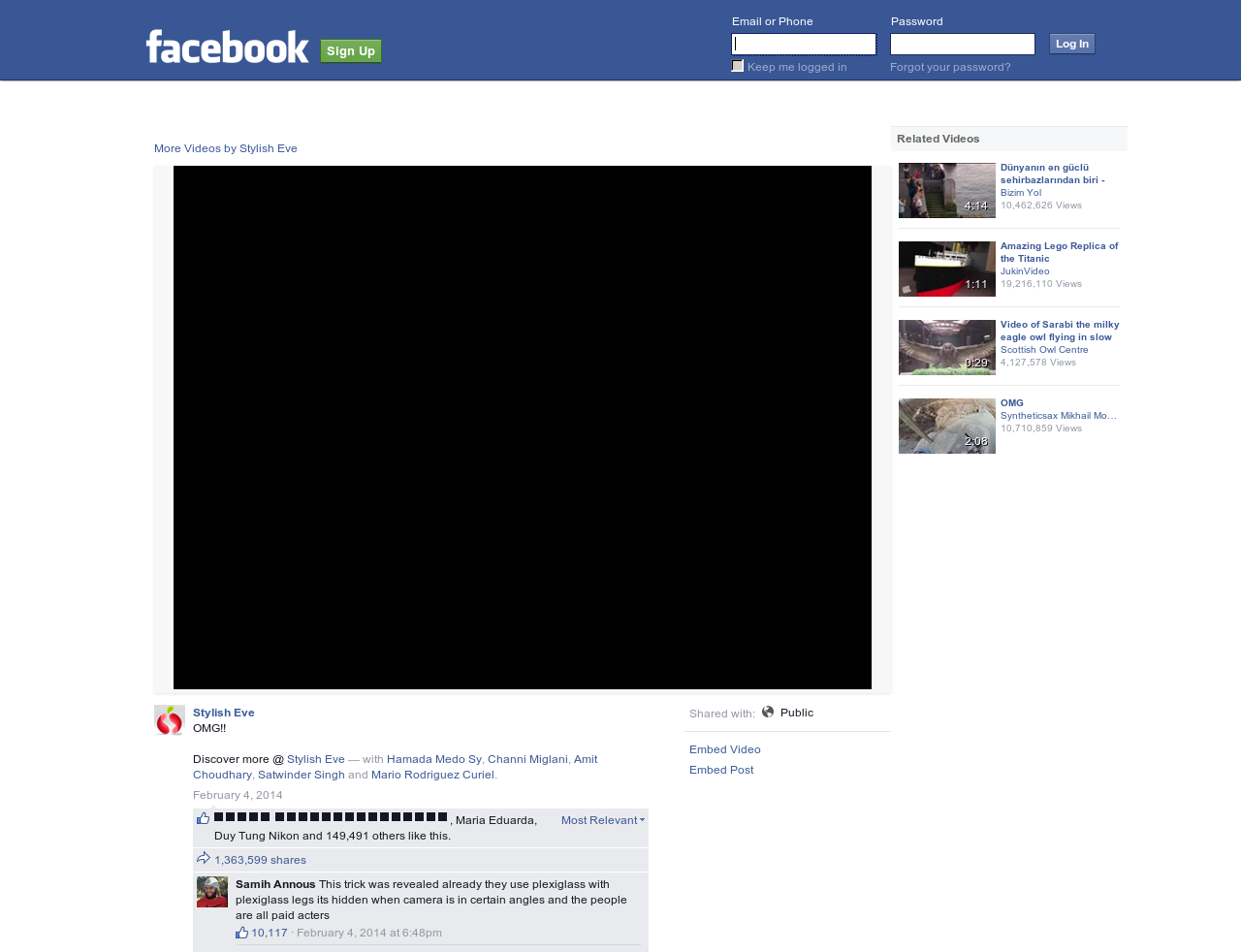The height and width of the screenshot is (952, 1241).
Task: Click the Log In button
Action: click(1072, 44)
